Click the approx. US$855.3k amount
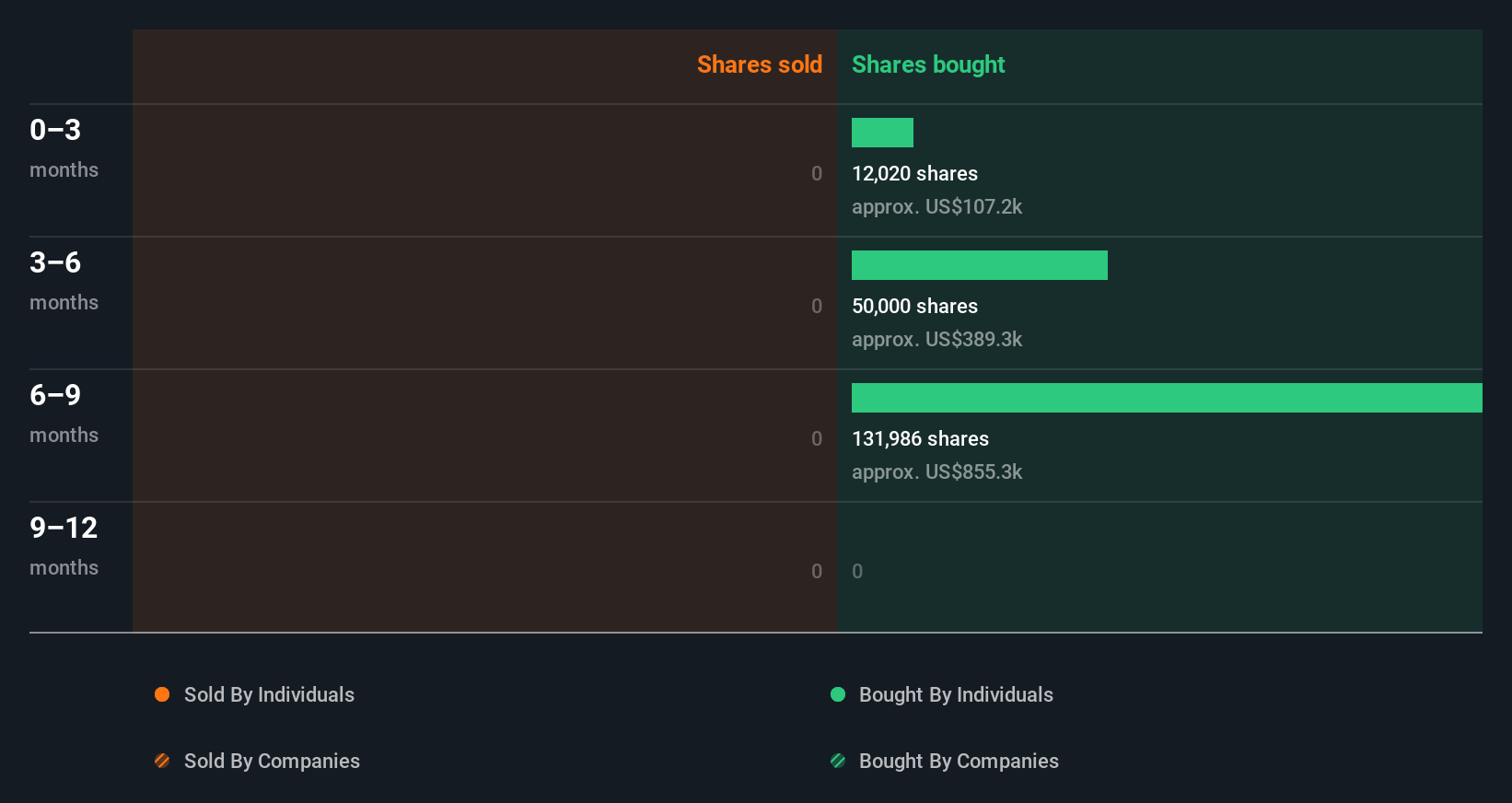1512x803 pixels. point(936,471)
